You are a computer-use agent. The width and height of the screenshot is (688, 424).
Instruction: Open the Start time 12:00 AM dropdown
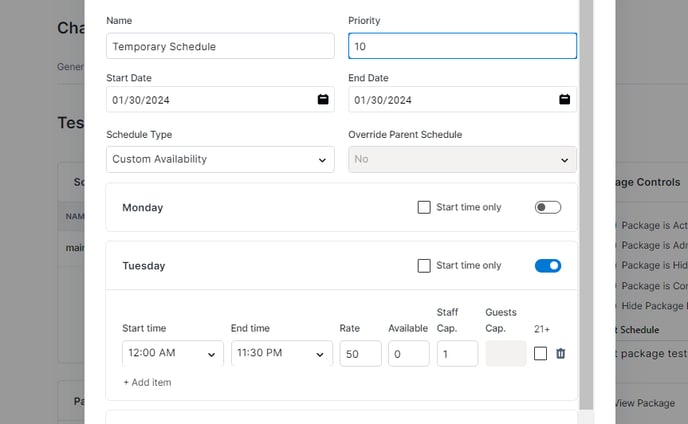[173, 353]
